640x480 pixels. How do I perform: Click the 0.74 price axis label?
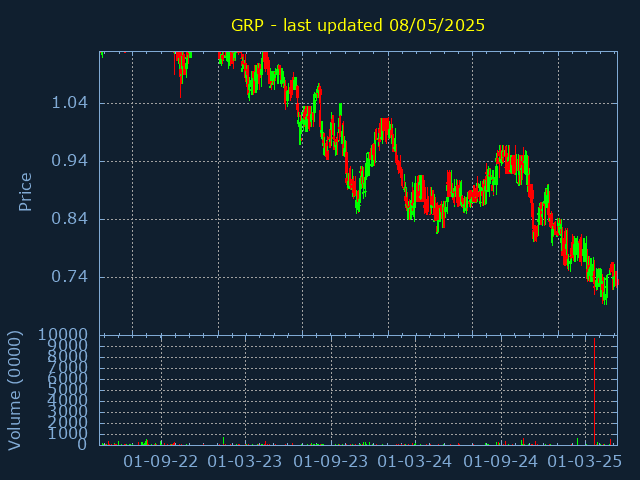pyautogui.click(x=69, y=277)
